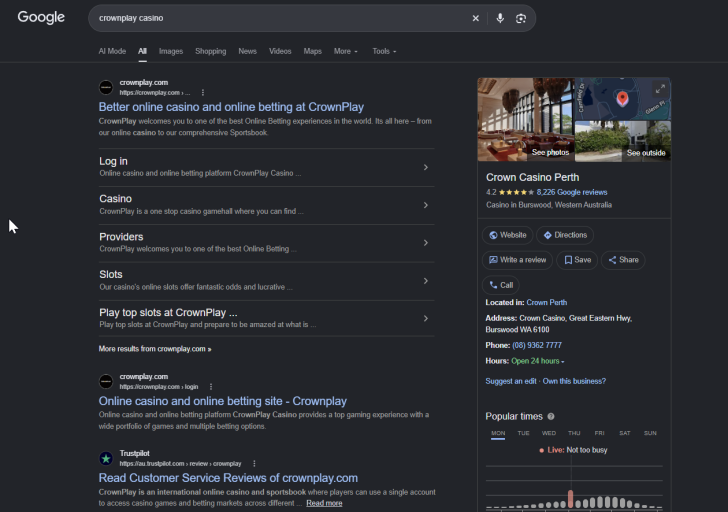728x512 pixels.
Task: Start voice search with the microphone icon
Action: tap(500, 18)
